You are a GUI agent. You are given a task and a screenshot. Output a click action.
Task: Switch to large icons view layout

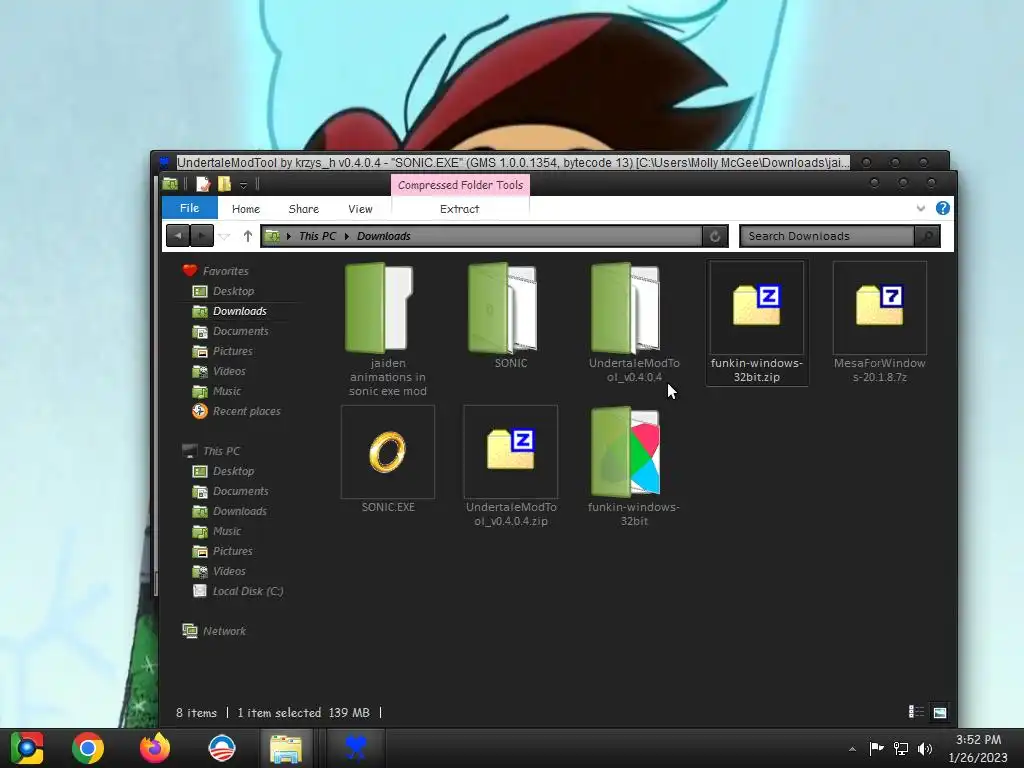pos(940,712)
